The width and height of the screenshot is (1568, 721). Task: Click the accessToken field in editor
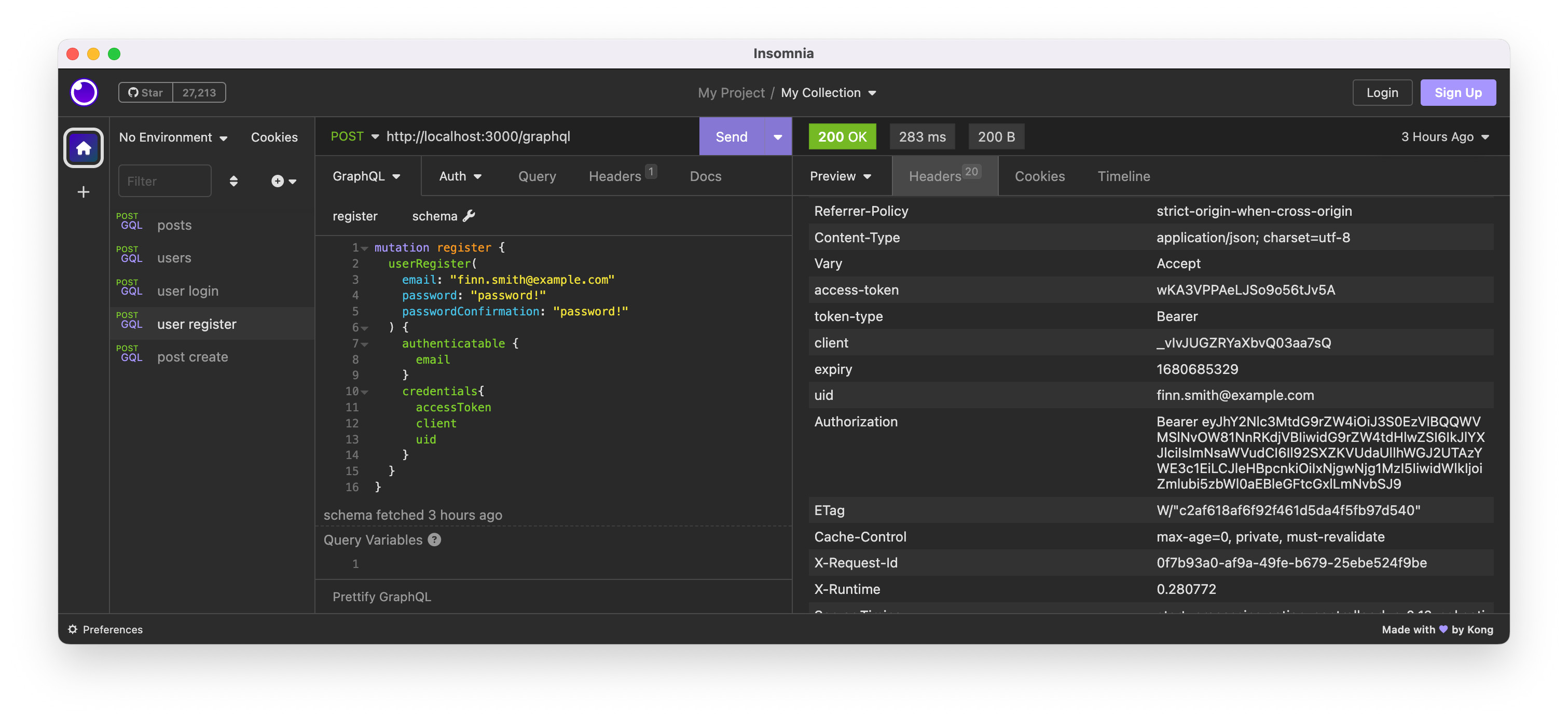click(453, 407)
